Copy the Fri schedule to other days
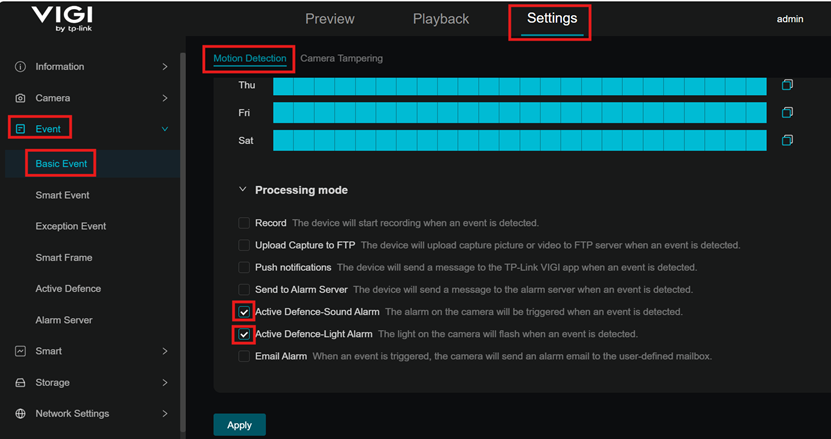This screenshot has width=831, height=439. tap(787, 112)
